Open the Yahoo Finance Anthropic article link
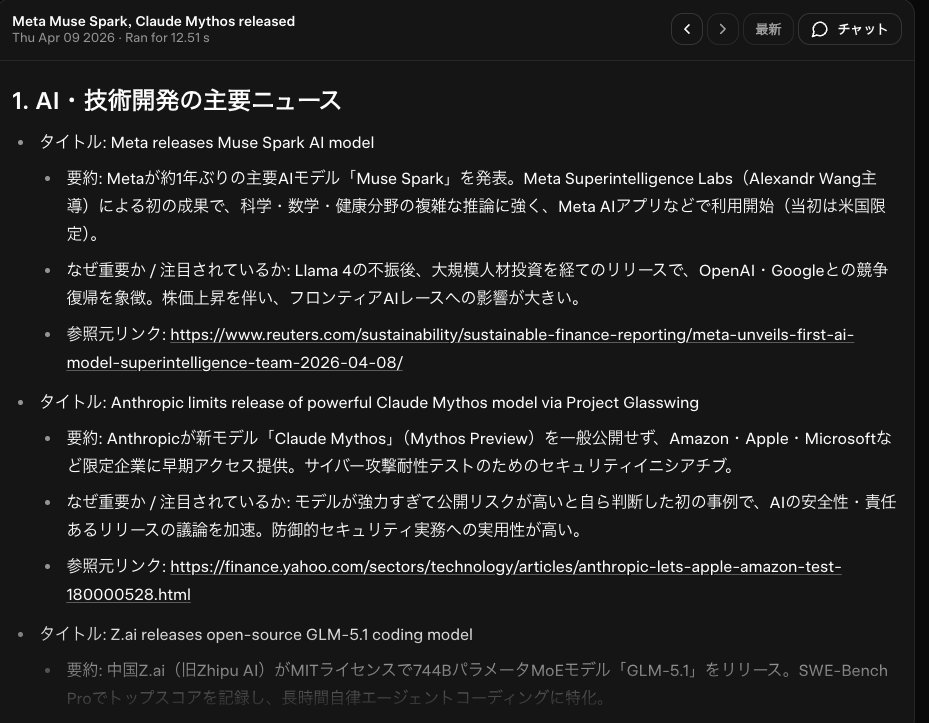Screen dimensions: 929x723 click(x=454, y=580)
